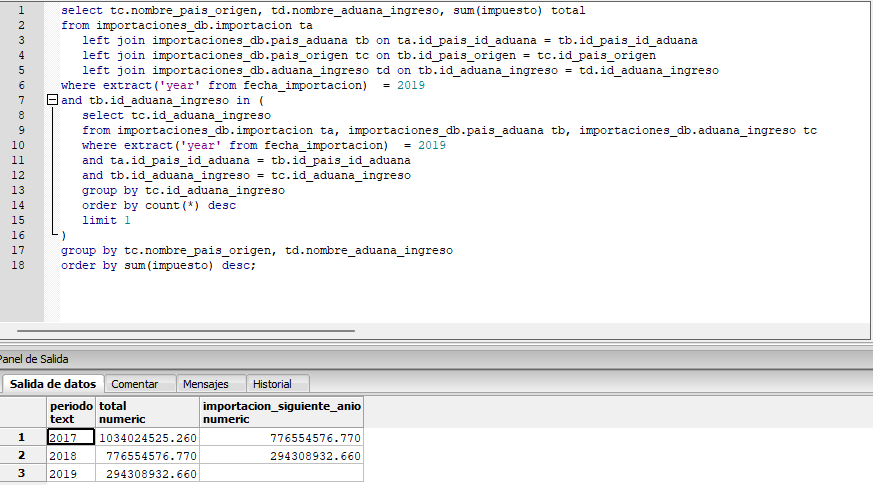Switch to the Comentar tab
This screenshot has height=485, width=873.
coord(134,384)
